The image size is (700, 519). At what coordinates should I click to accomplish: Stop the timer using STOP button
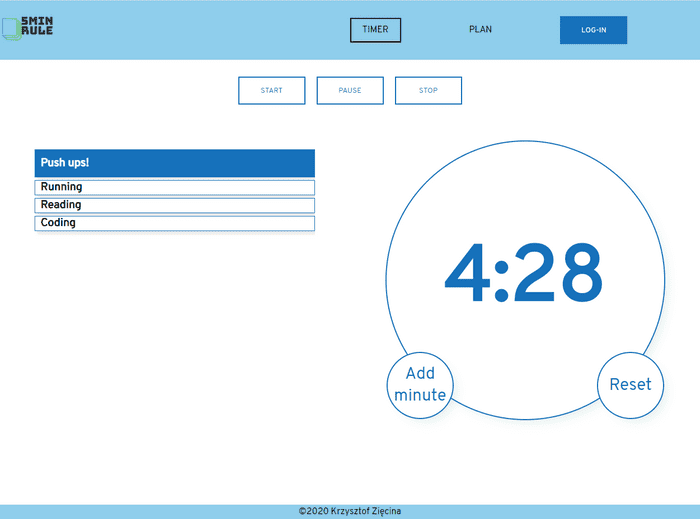coord(428,91)
